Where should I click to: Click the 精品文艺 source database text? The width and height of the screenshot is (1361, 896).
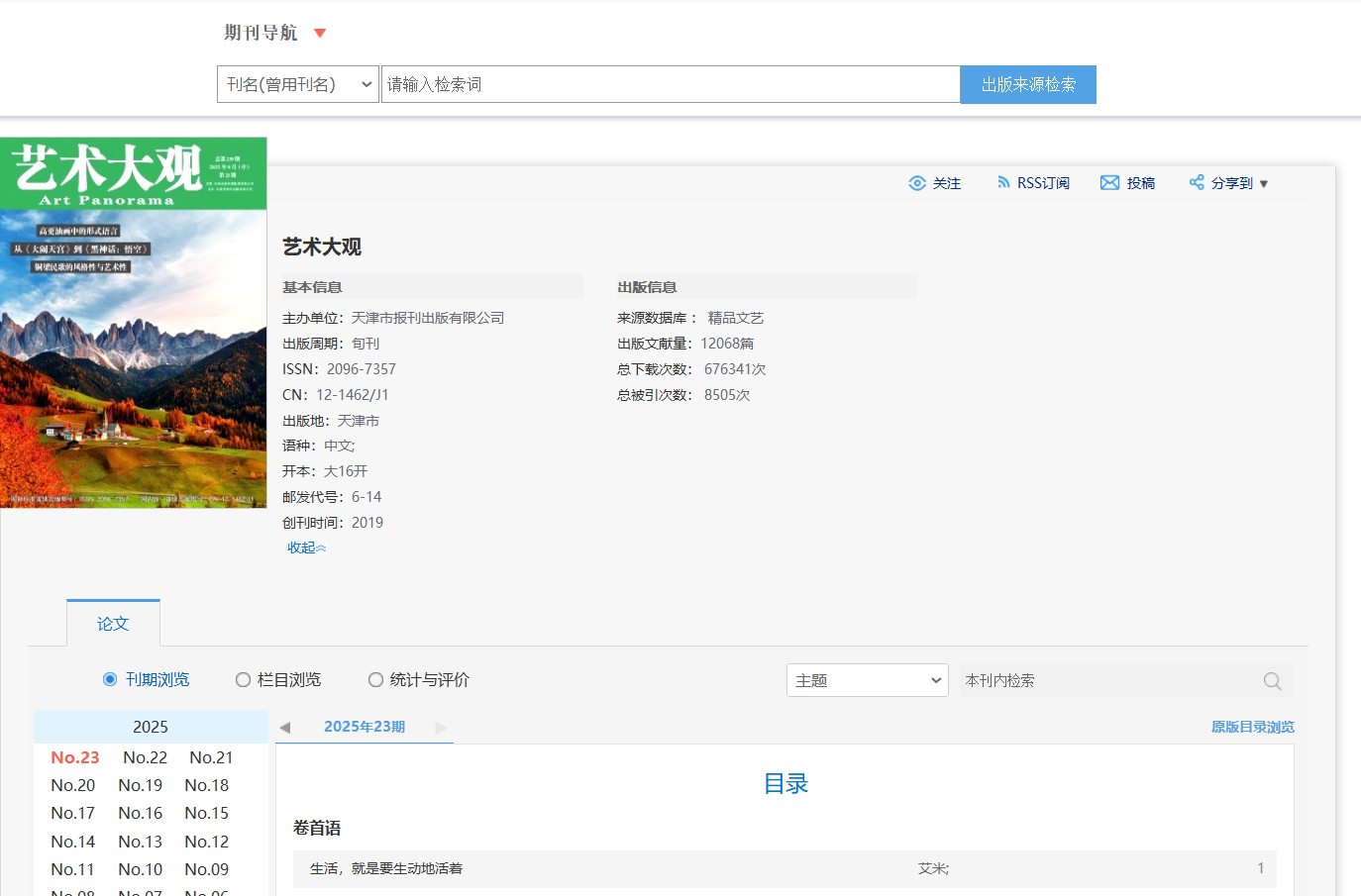(736, 318)
